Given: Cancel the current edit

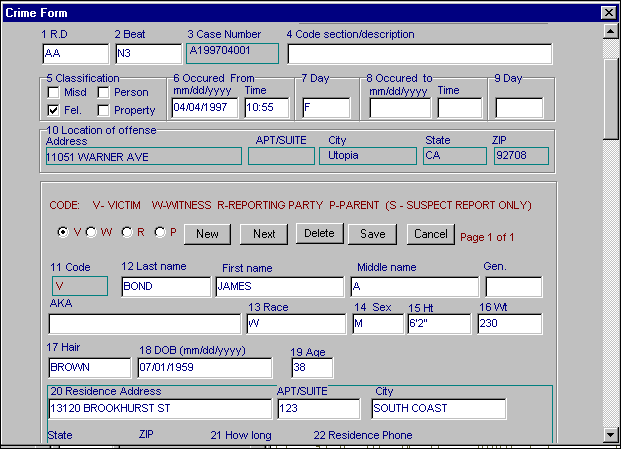Looking at the screenshot, I should 431,234.
